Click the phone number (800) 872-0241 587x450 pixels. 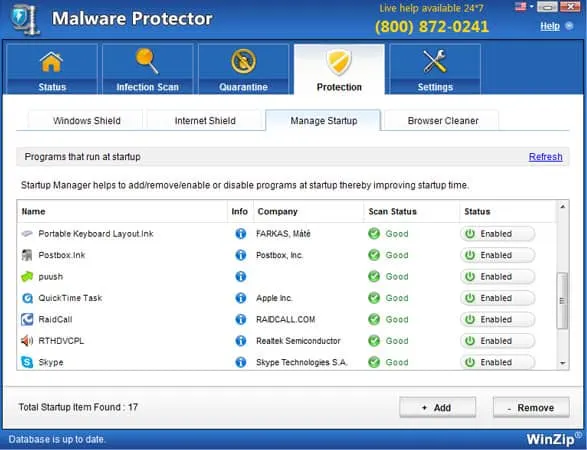click(x=432, y=26)
